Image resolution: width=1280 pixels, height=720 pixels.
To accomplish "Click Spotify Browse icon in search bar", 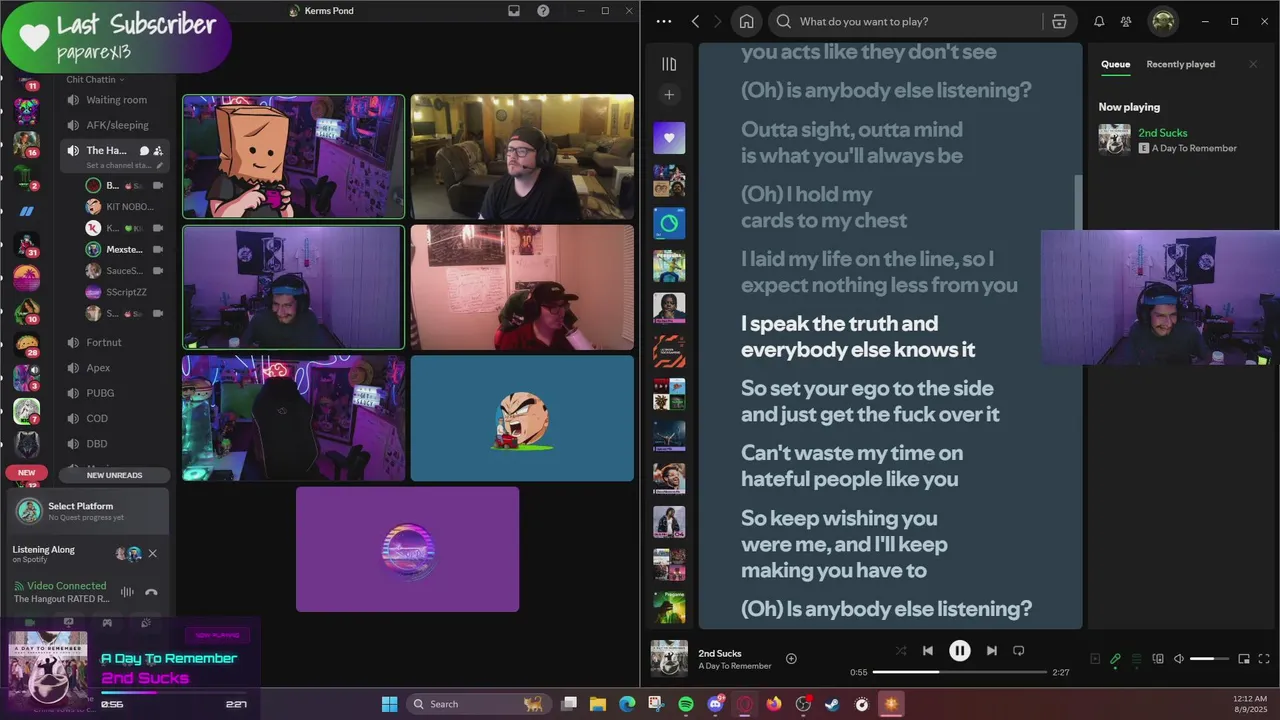I will pos(1059,21).
